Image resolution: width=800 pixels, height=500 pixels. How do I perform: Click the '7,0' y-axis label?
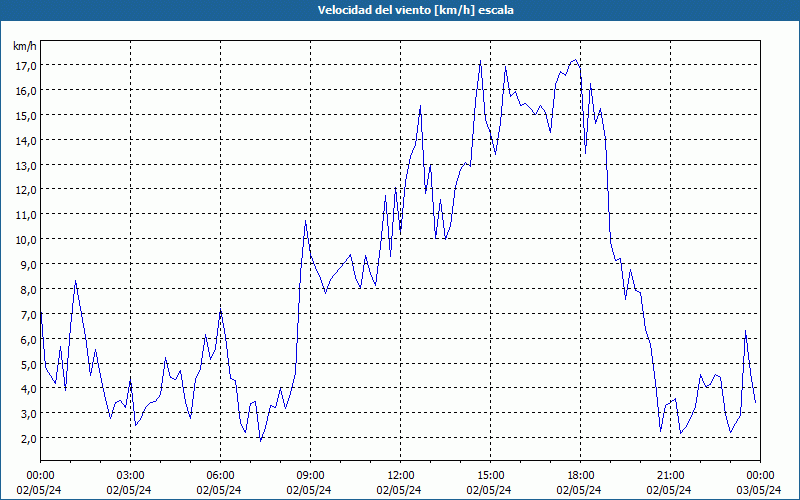pos(28,314)
